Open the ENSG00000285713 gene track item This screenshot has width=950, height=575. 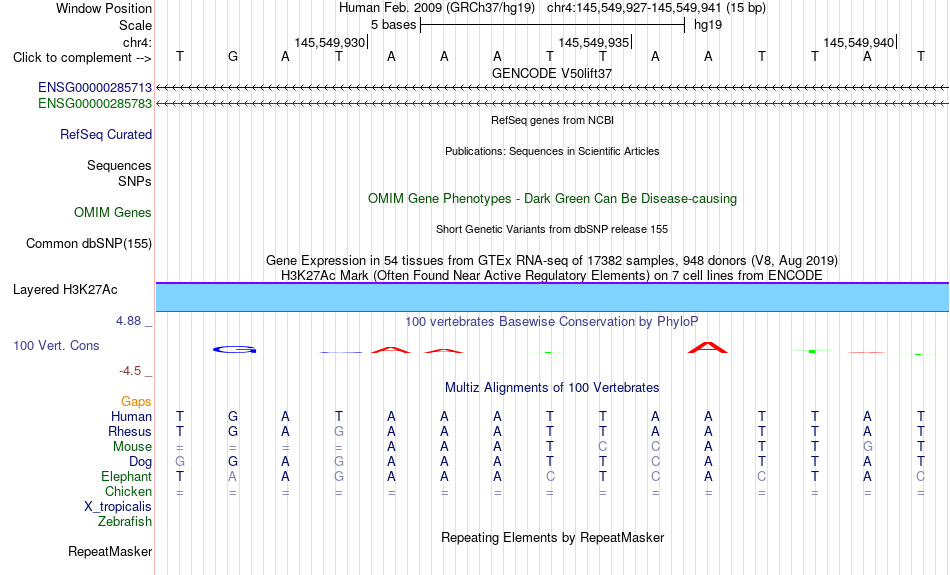click(x=95, y=88)
